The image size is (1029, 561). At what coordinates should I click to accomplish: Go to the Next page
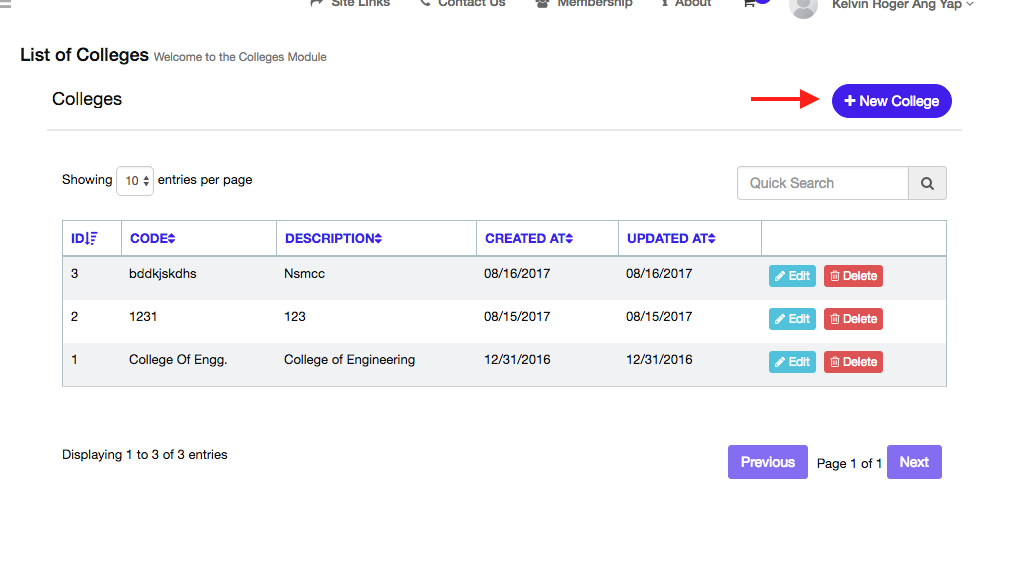pos(914,462)
